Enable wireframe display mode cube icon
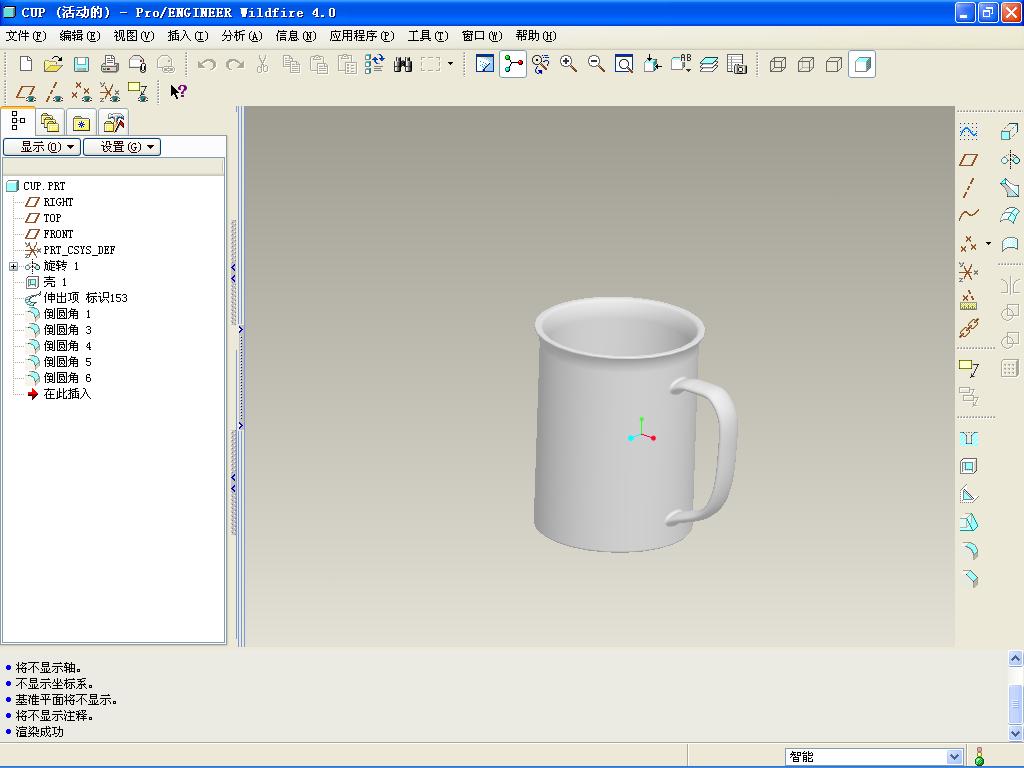Screen dimensions: 1024x768 pyautogui.click(x=777, y=64)
